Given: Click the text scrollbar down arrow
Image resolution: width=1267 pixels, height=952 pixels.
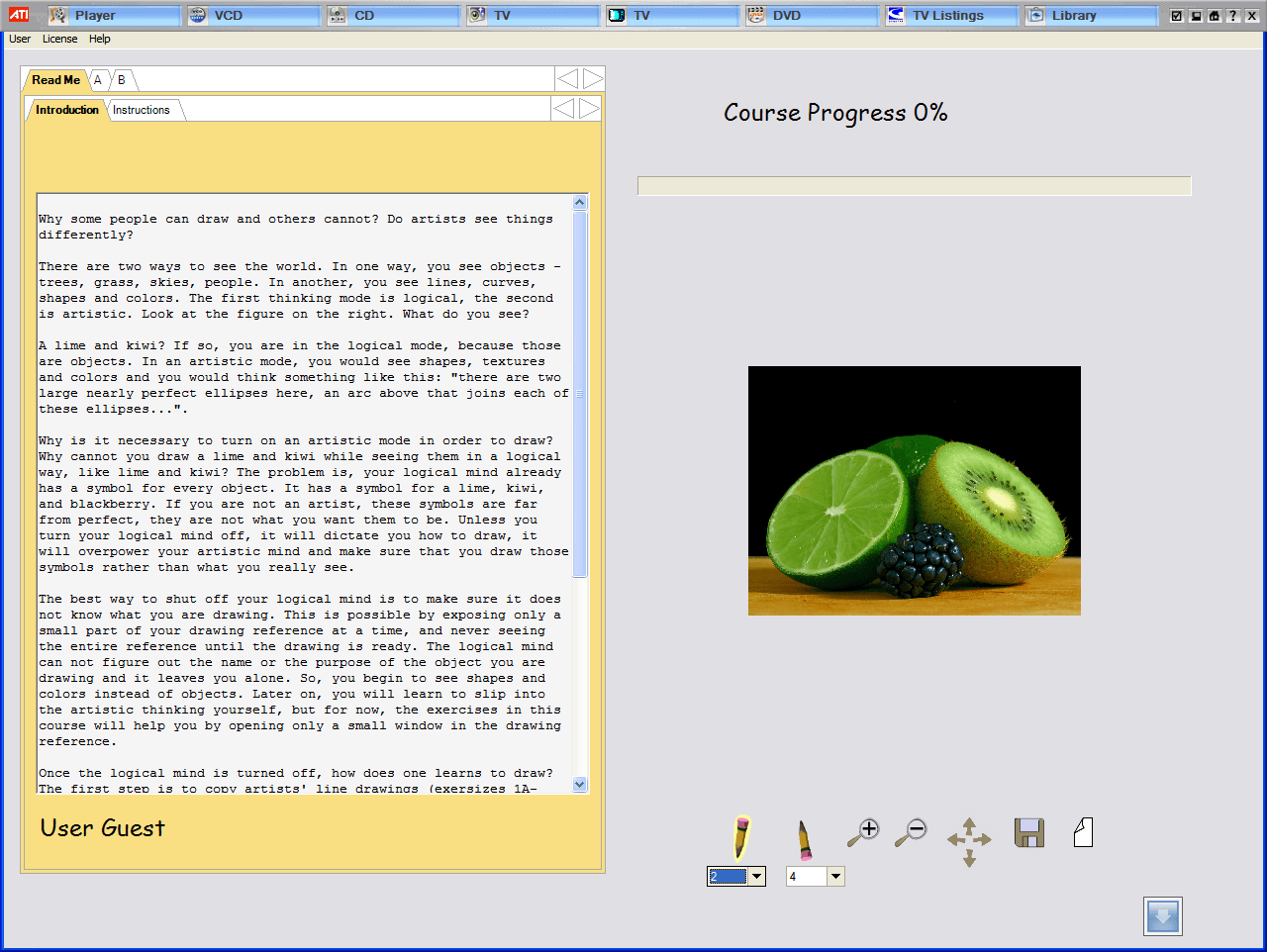Looking at the screenshot, I should click(580, 785).
